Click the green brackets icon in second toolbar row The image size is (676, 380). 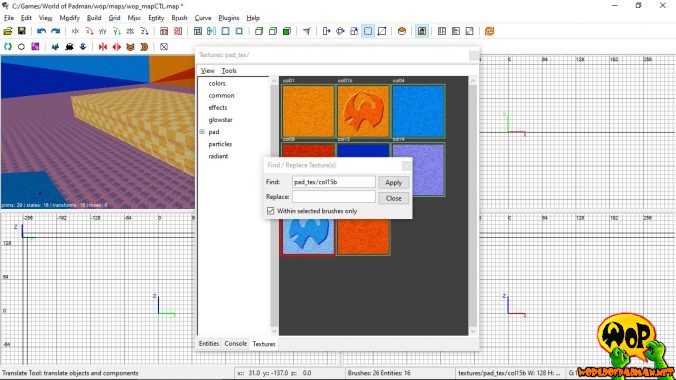tap(8, 47)
